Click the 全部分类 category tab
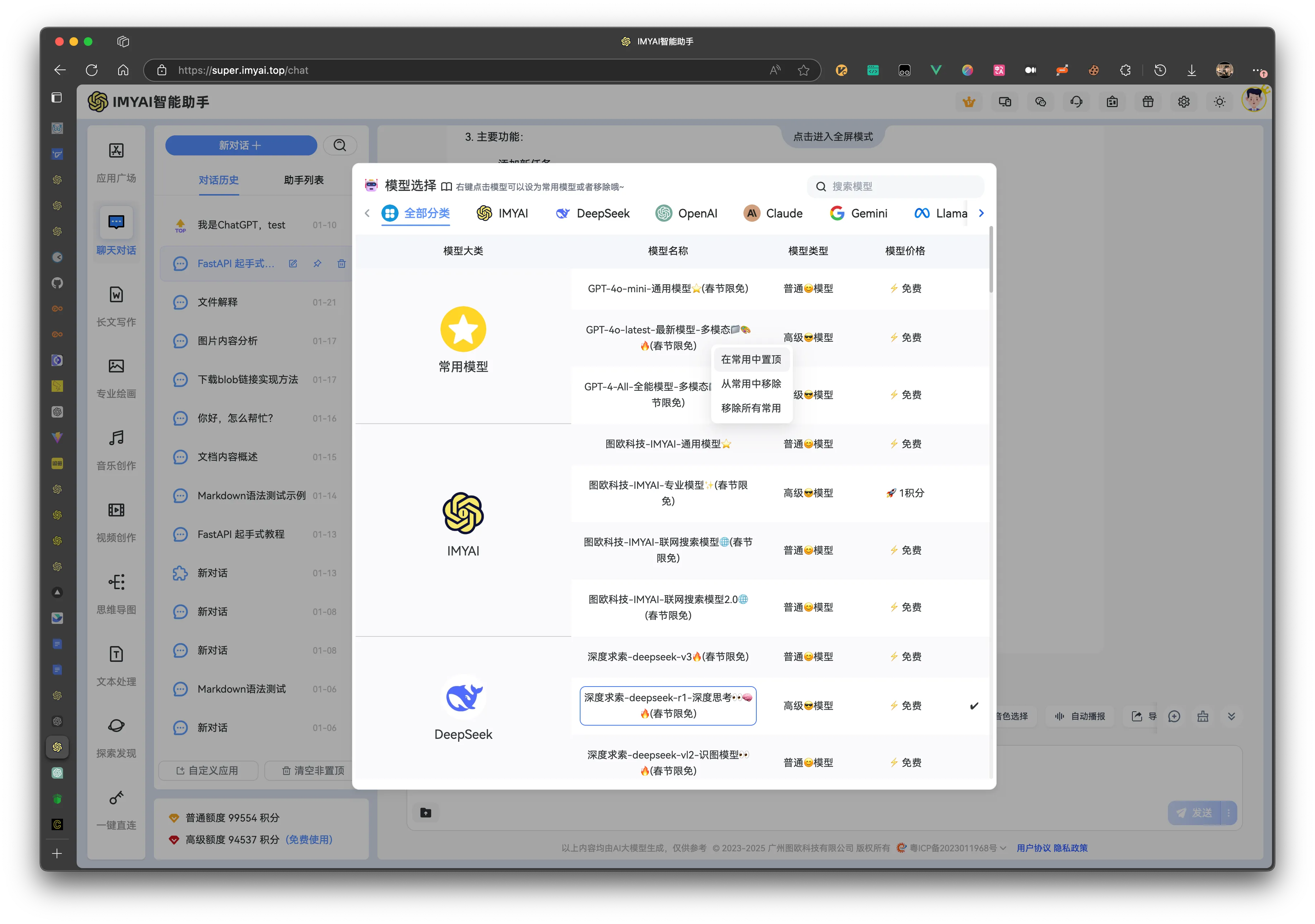The width and height of the screenshot is (1315, 924). [x=416, y=213]
